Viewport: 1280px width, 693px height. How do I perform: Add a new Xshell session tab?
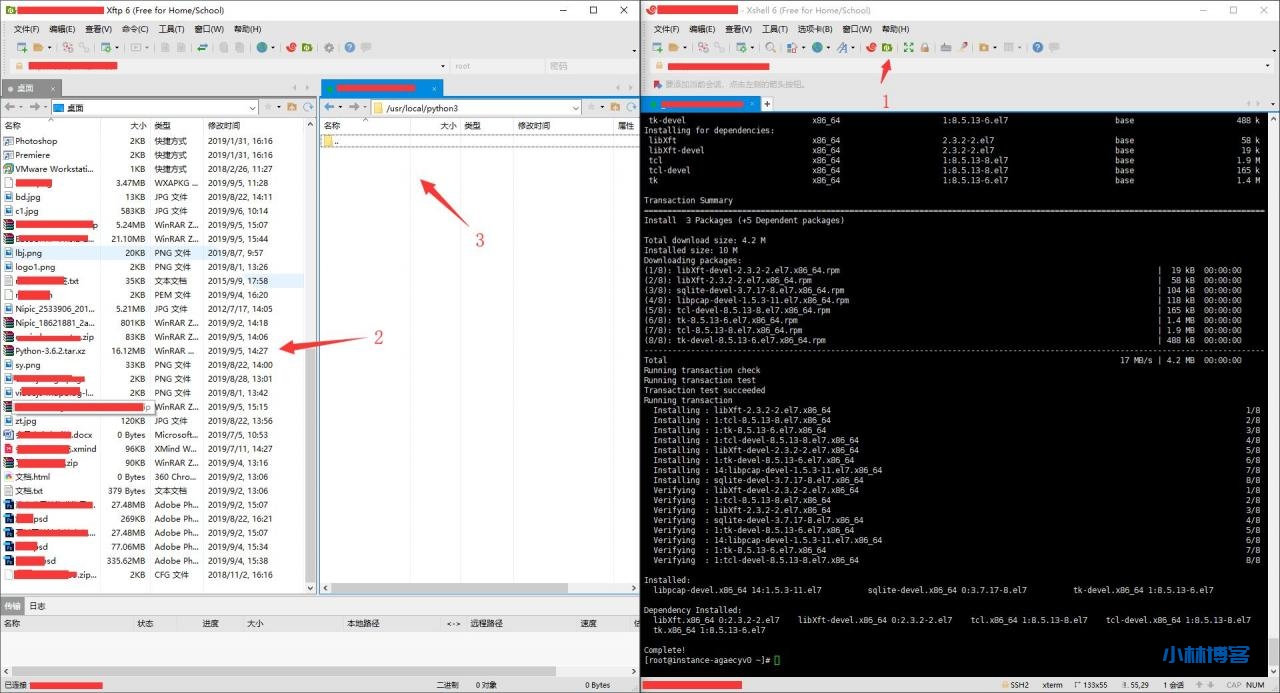pos(767,103)
